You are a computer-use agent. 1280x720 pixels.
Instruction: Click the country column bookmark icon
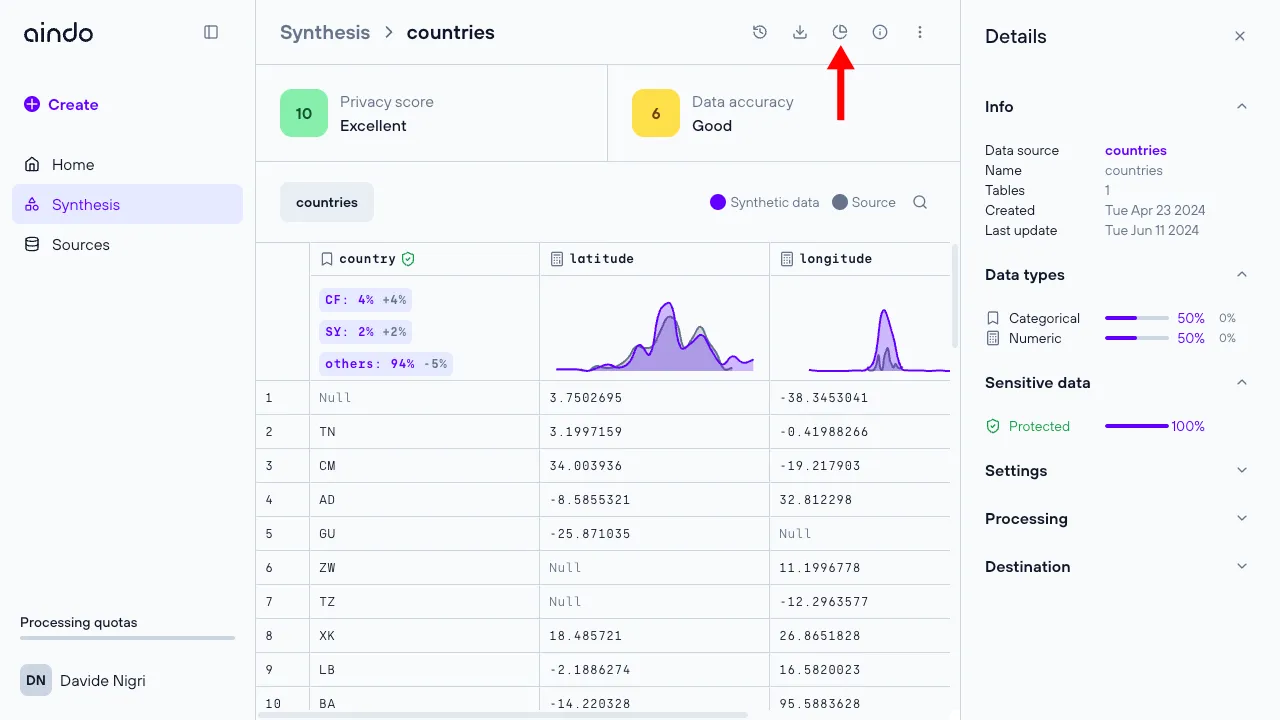pos(327,259)
